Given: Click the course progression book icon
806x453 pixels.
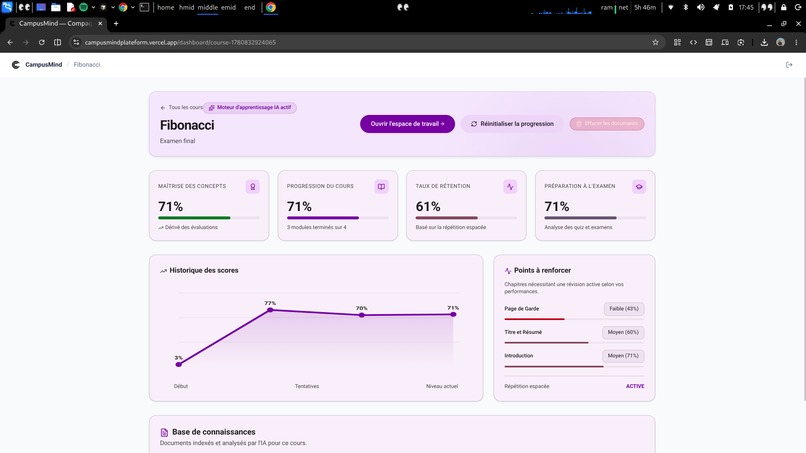Looking at the screenshot, I should [x=381, y=187].
